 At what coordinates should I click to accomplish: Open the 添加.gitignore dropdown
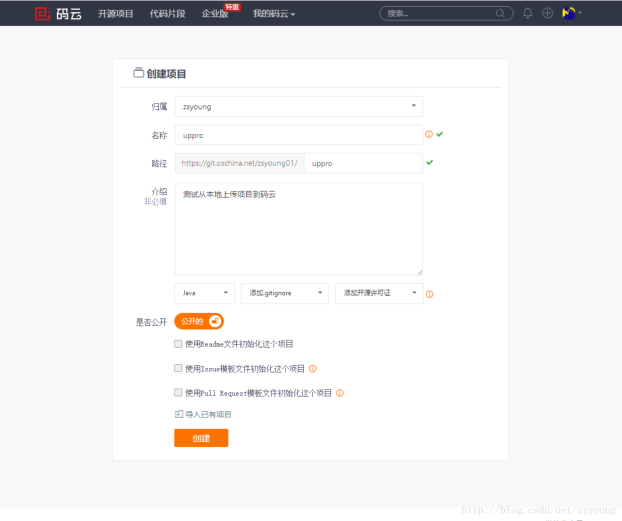click(x=285, y=293)
